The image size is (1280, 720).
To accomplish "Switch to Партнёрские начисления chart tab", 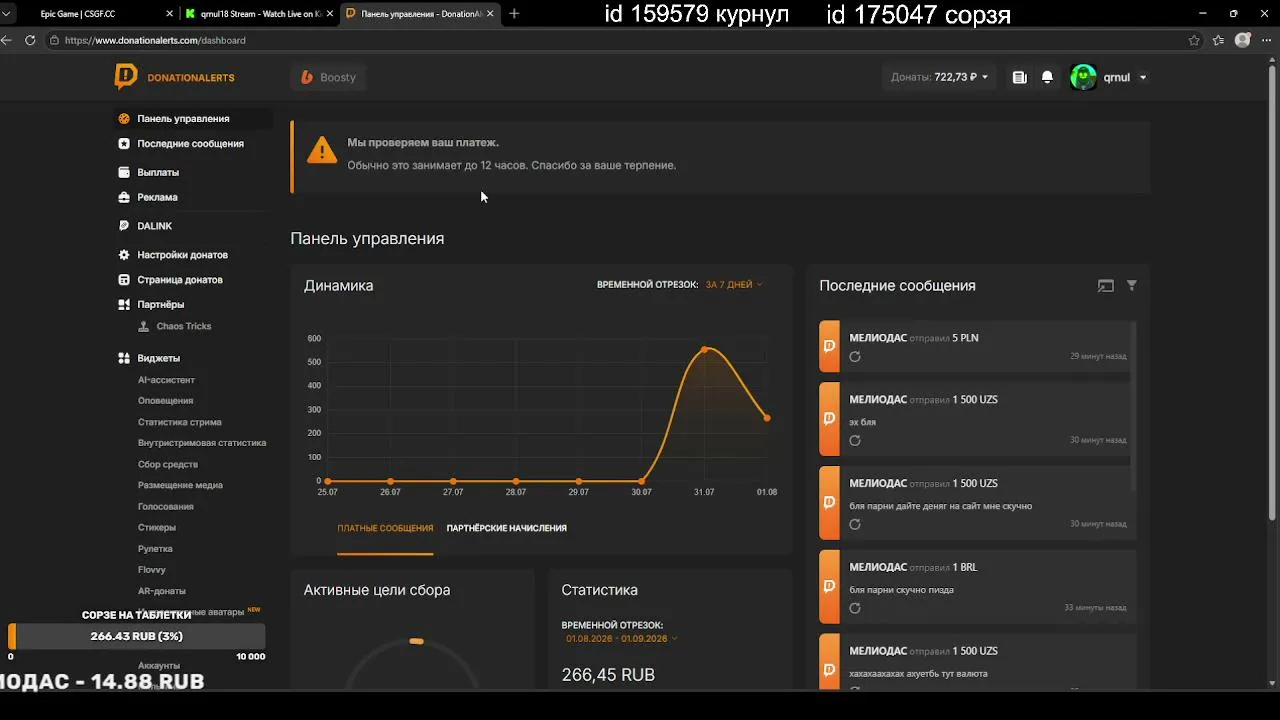I will (x=507, y=528).
